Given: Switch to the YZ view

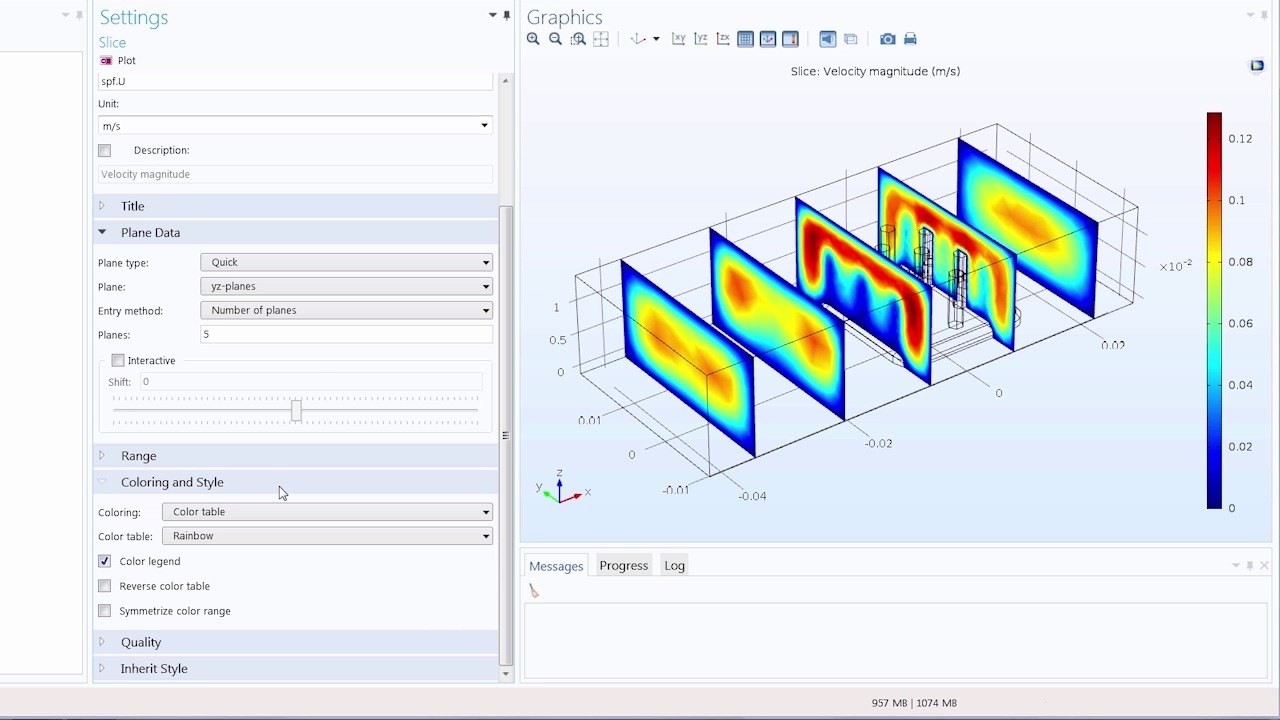Looking at the screenshot, I should click(x=701, y=39).
